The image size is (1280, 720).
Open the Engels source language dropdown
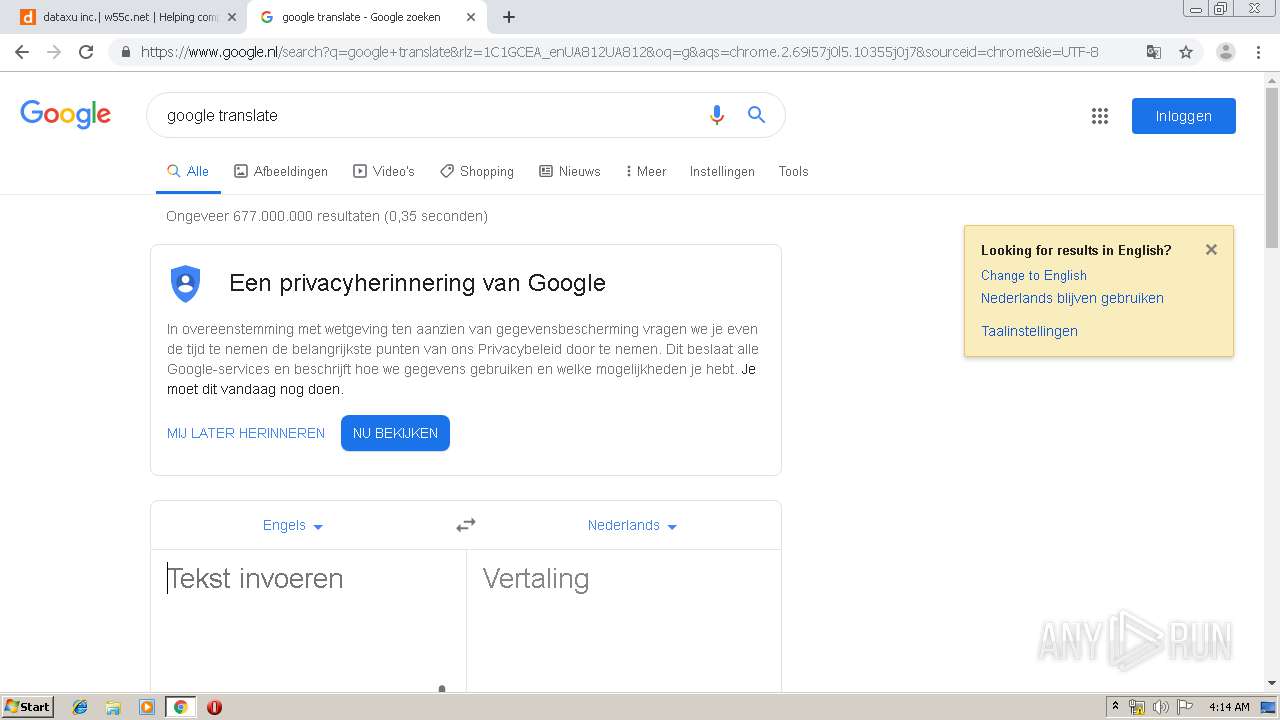pos(293,525)
